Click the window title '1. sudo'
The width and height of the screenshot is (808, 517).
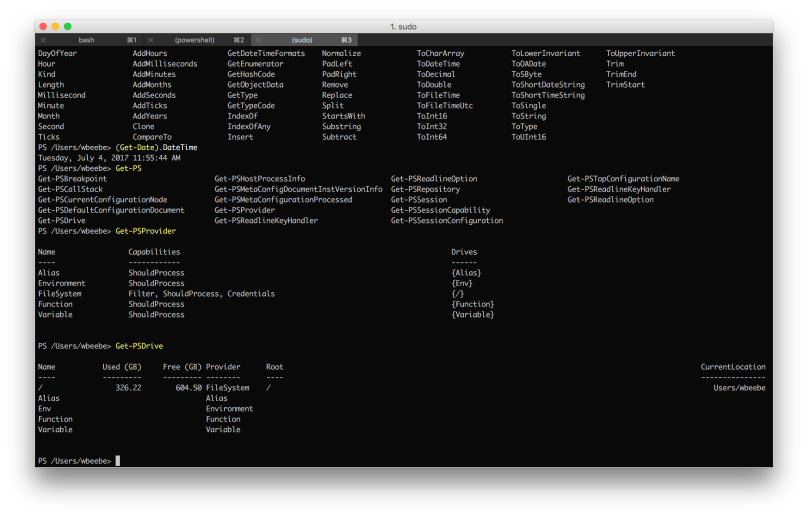(403, 27)
